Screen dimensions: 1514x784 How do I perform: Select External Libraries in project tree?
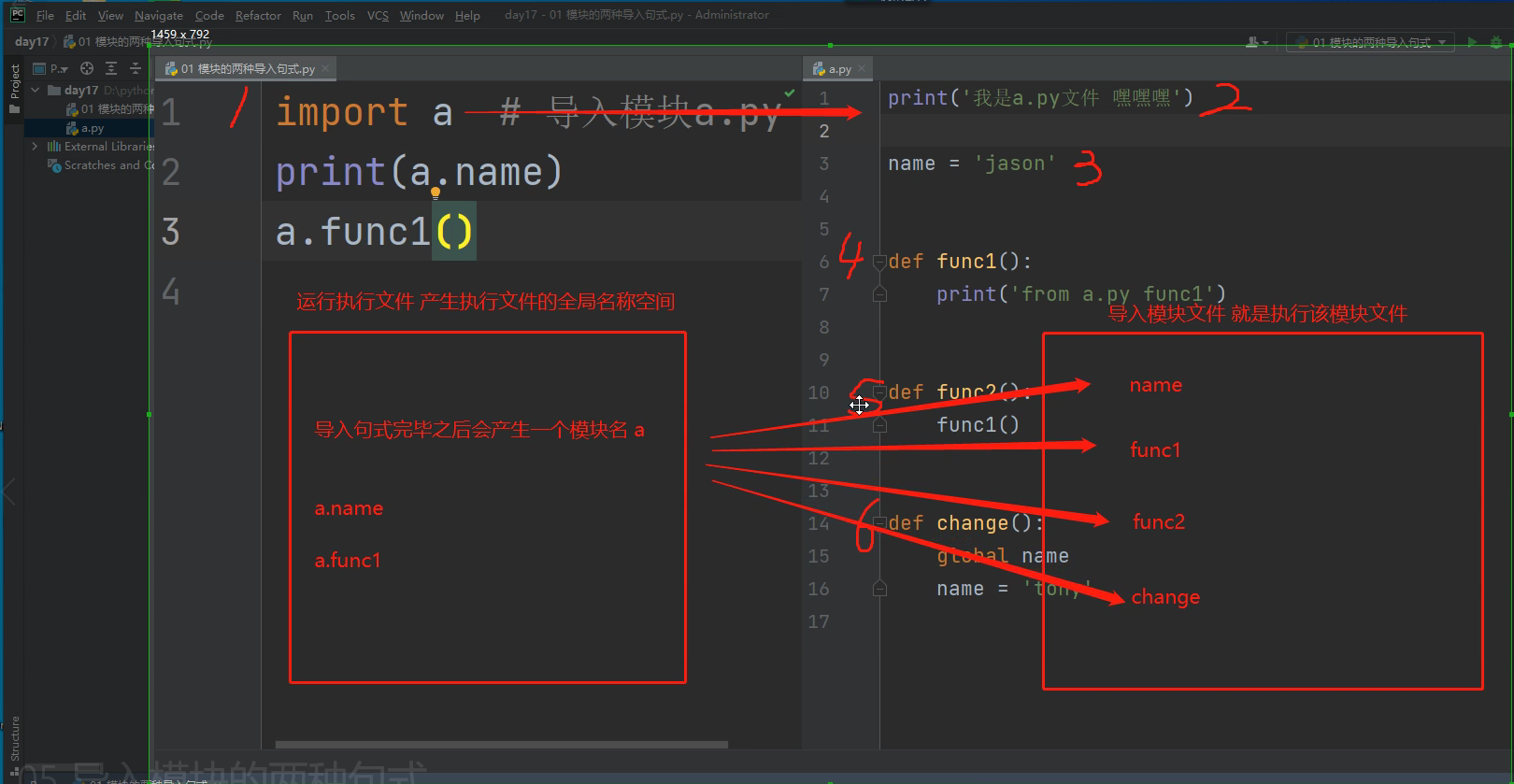pyautogui.click(x=101, y=147)
